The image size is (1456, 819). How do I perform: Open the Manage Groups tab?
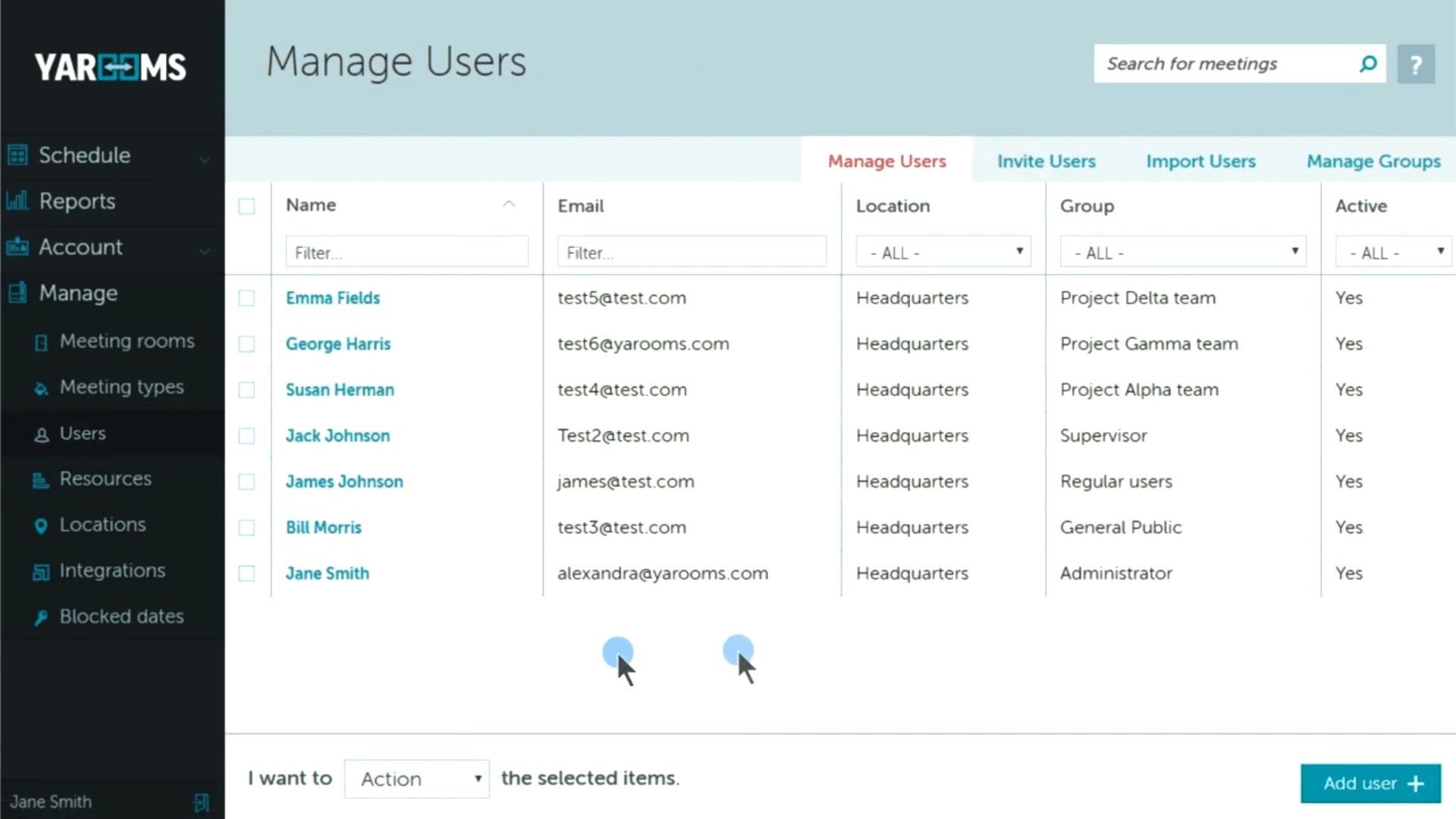[x=1373, y=162]
